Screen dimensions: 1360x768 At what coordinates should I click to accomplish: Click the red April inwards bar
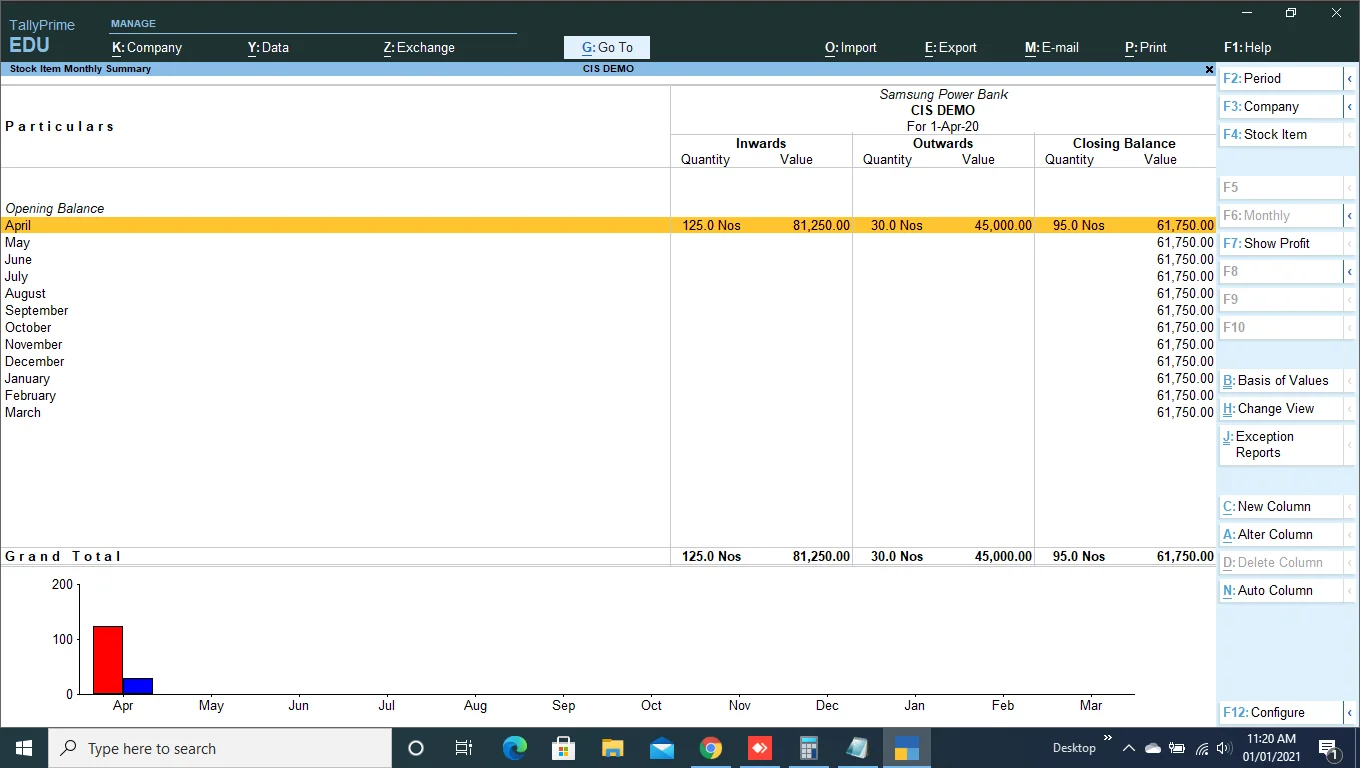pos(108,660)
